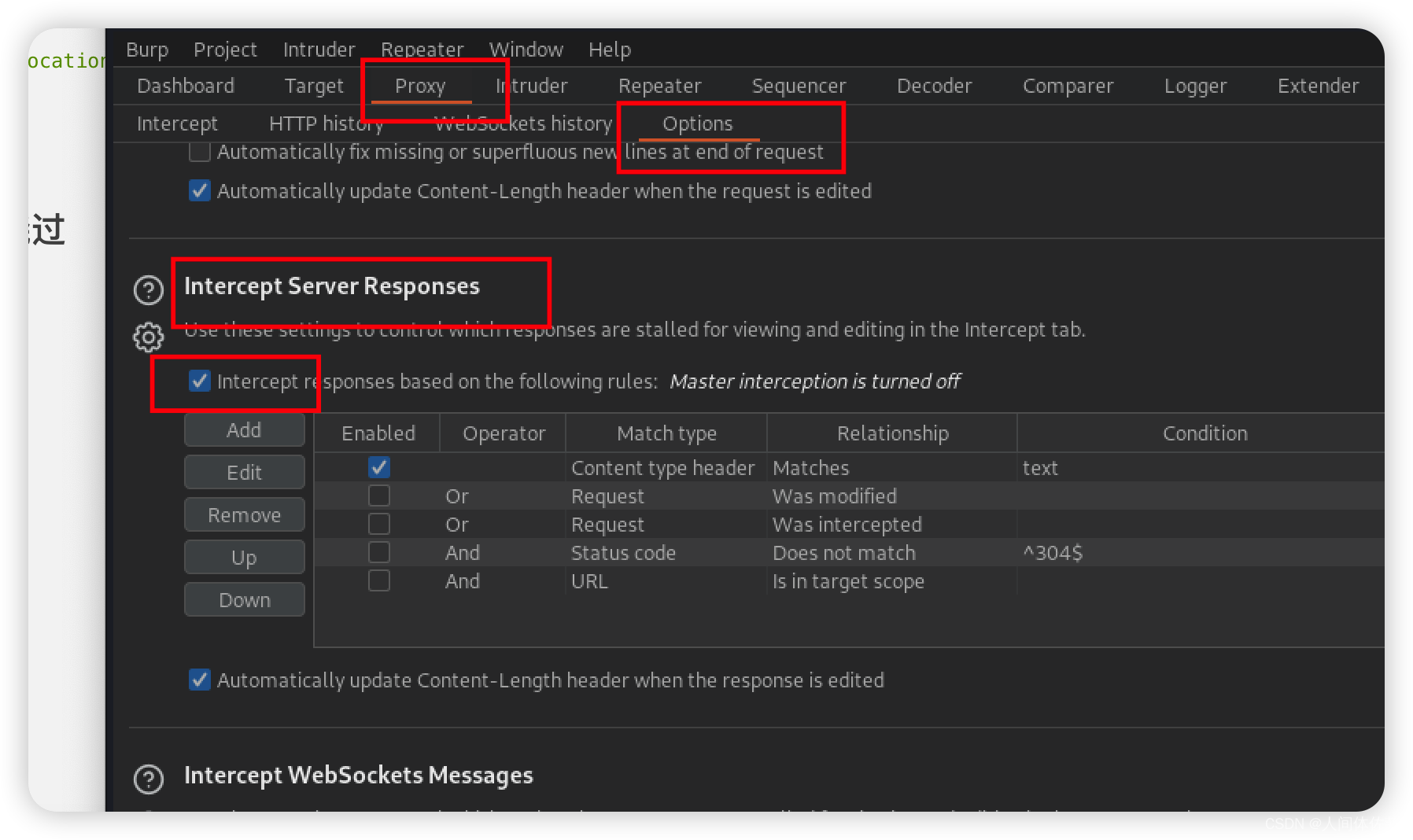Open the WebSockets history sub-tab
Viewport: 1413px width, 840px height.
[523, 123]
